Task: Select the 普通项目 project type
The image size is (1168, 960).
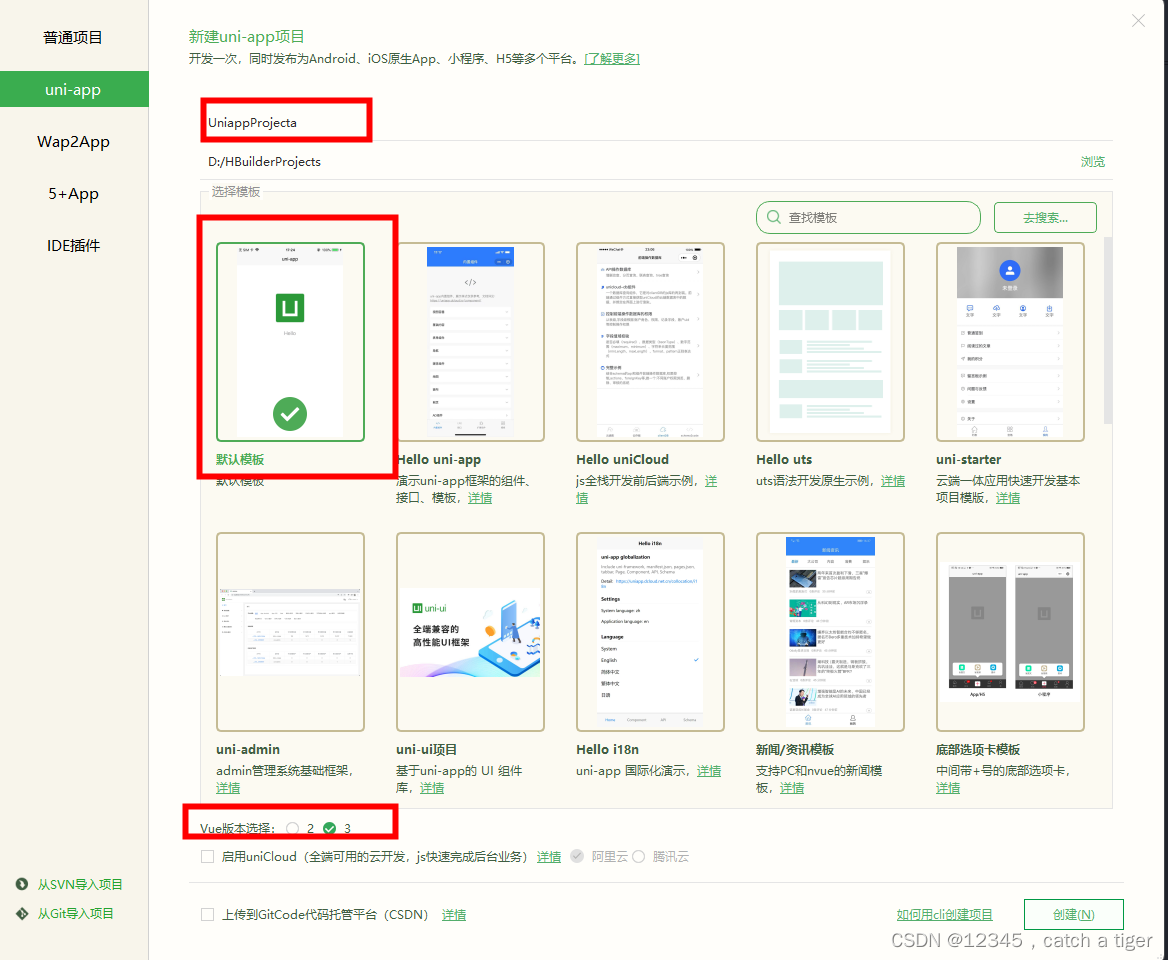Action: (x=73, y=37)
